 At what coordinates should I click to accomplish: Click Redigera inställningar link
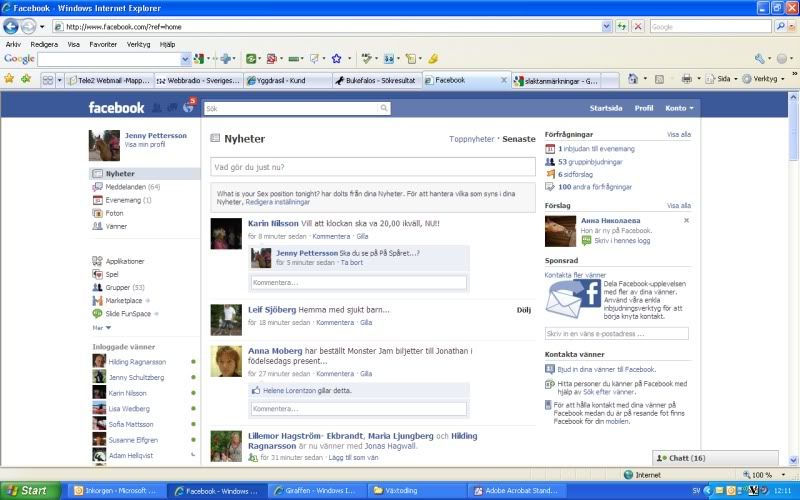tap(278, 202)
